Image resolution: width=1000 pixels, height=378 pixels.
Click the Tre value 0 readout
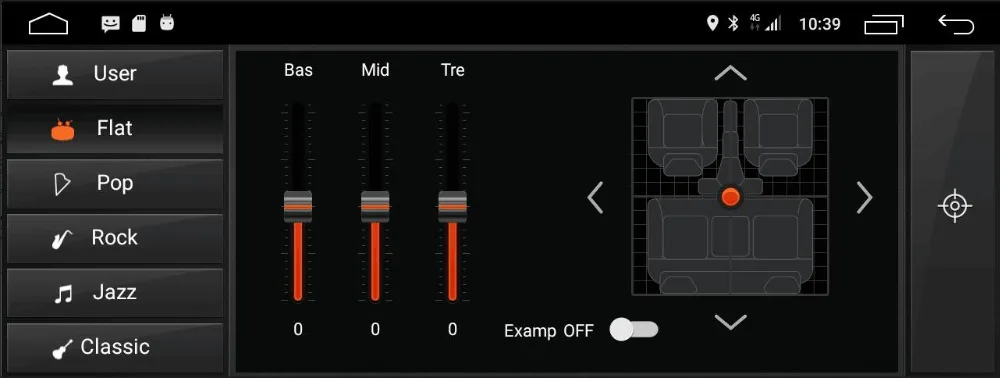coord(452,330)
